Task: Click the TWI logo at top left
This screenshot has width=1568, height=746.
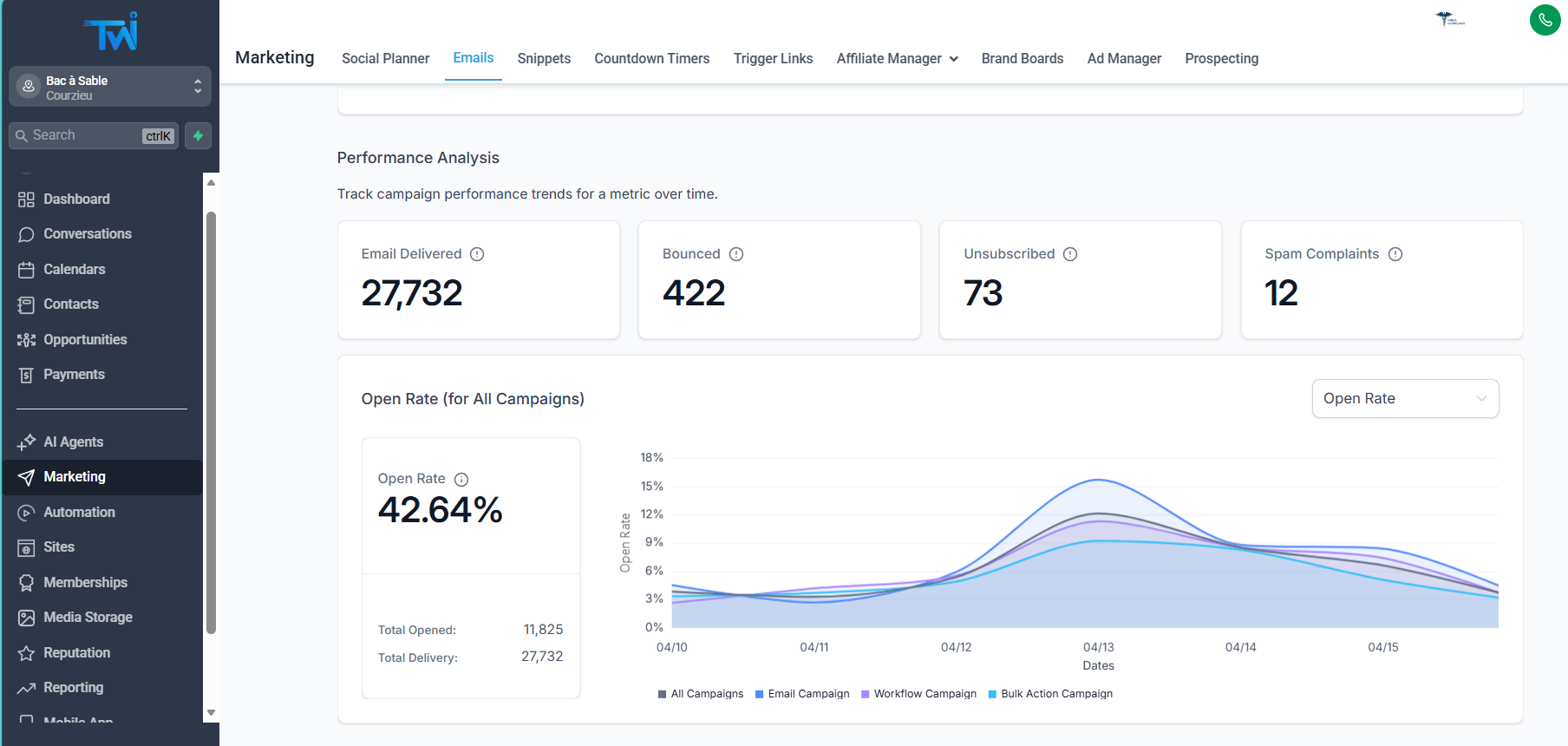Action: click(110, 32)
